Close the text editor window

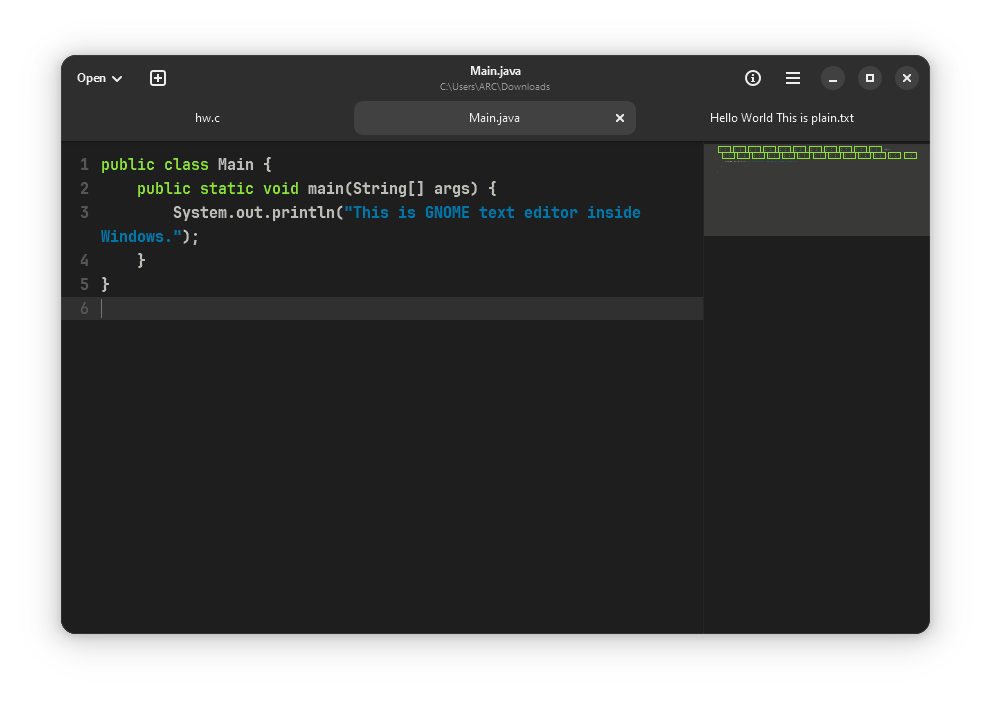pos(907,78)
